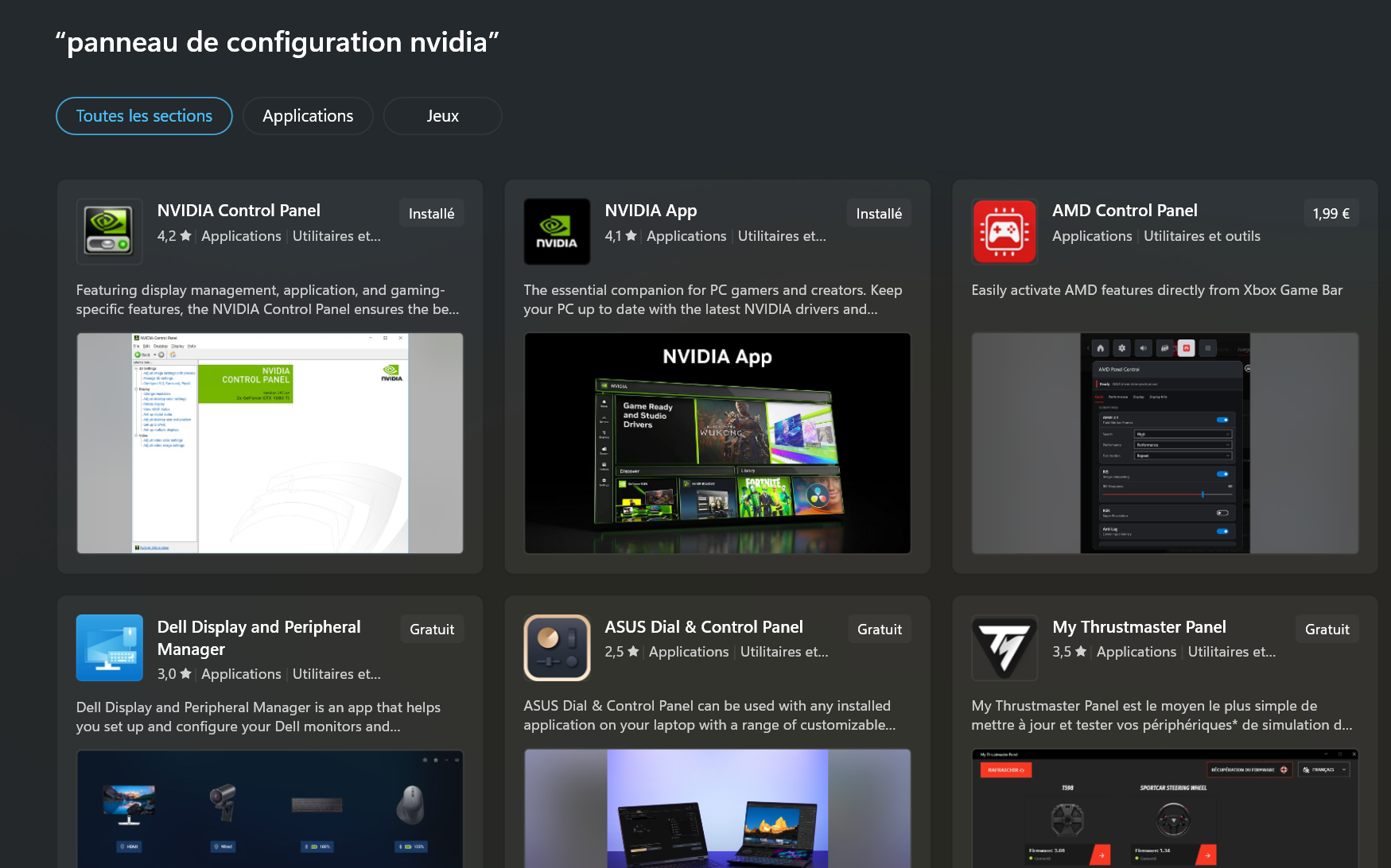Buy AMD Control Panel for 1,99 €
The width and height of the screenshot is (1391, 868).
[1331, 213]
